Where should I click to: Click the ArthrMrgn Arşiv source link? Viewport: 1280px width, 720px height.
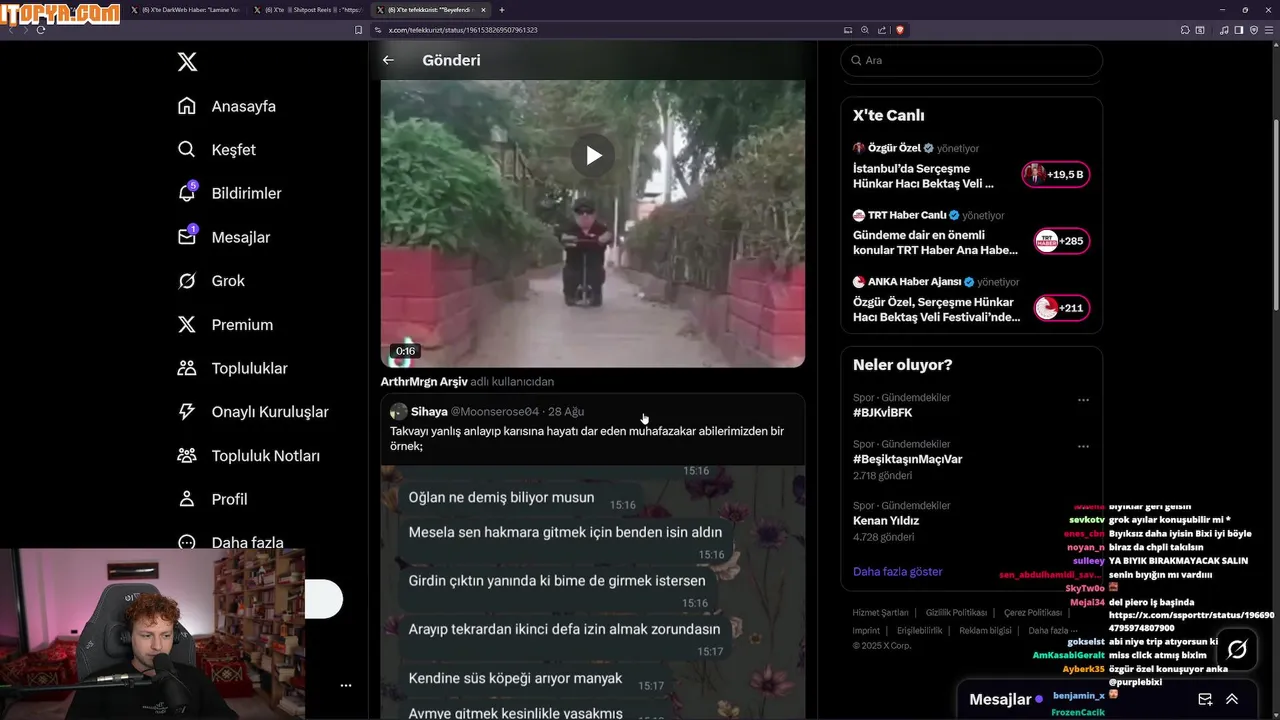(x=424, y=381)
